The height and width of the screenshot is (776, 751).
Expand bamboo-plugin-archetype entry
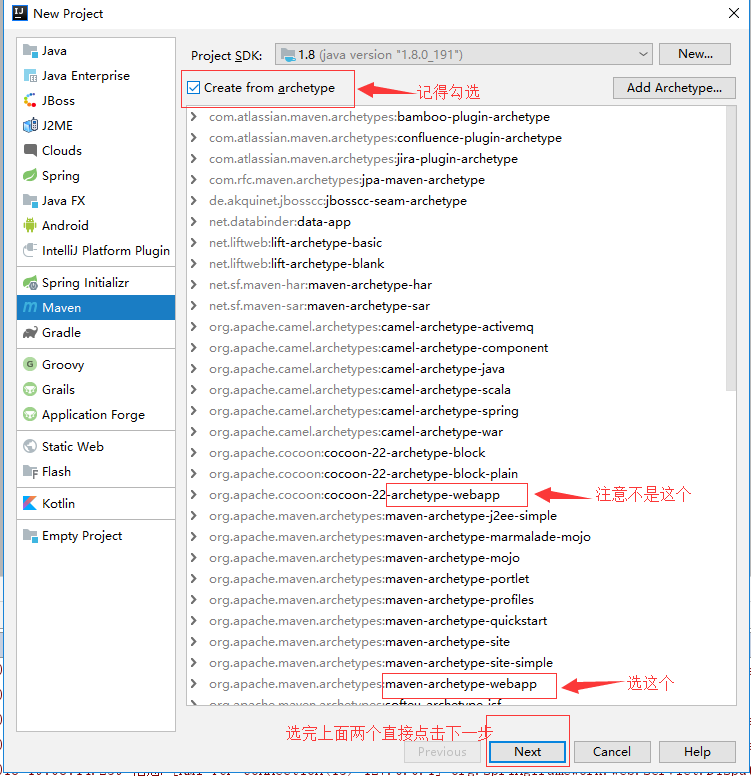click(x=194, y=117)
